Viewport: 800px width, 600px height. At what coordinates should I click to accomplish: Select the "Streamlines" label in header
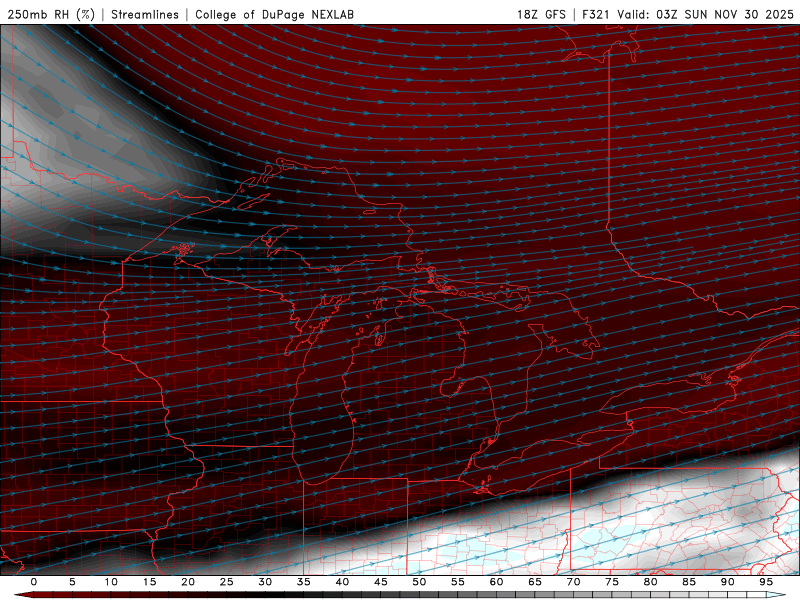[145, 14]
